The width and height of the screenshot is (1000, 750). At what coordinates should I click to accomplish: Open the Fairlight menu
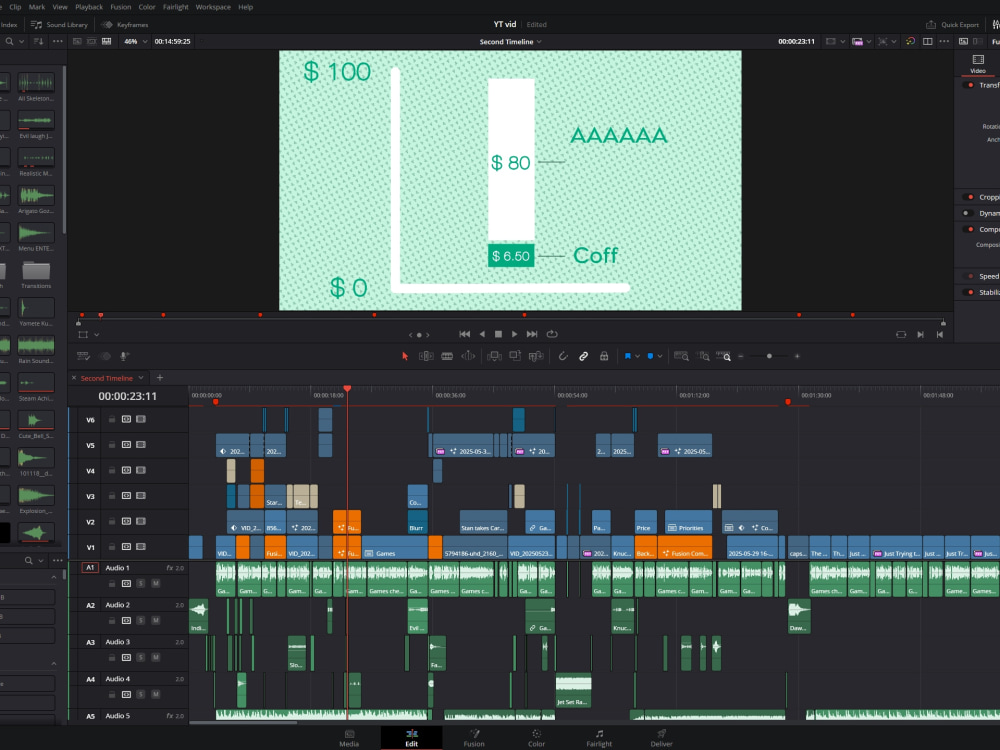pyautogui.click(x=175, y=7)
